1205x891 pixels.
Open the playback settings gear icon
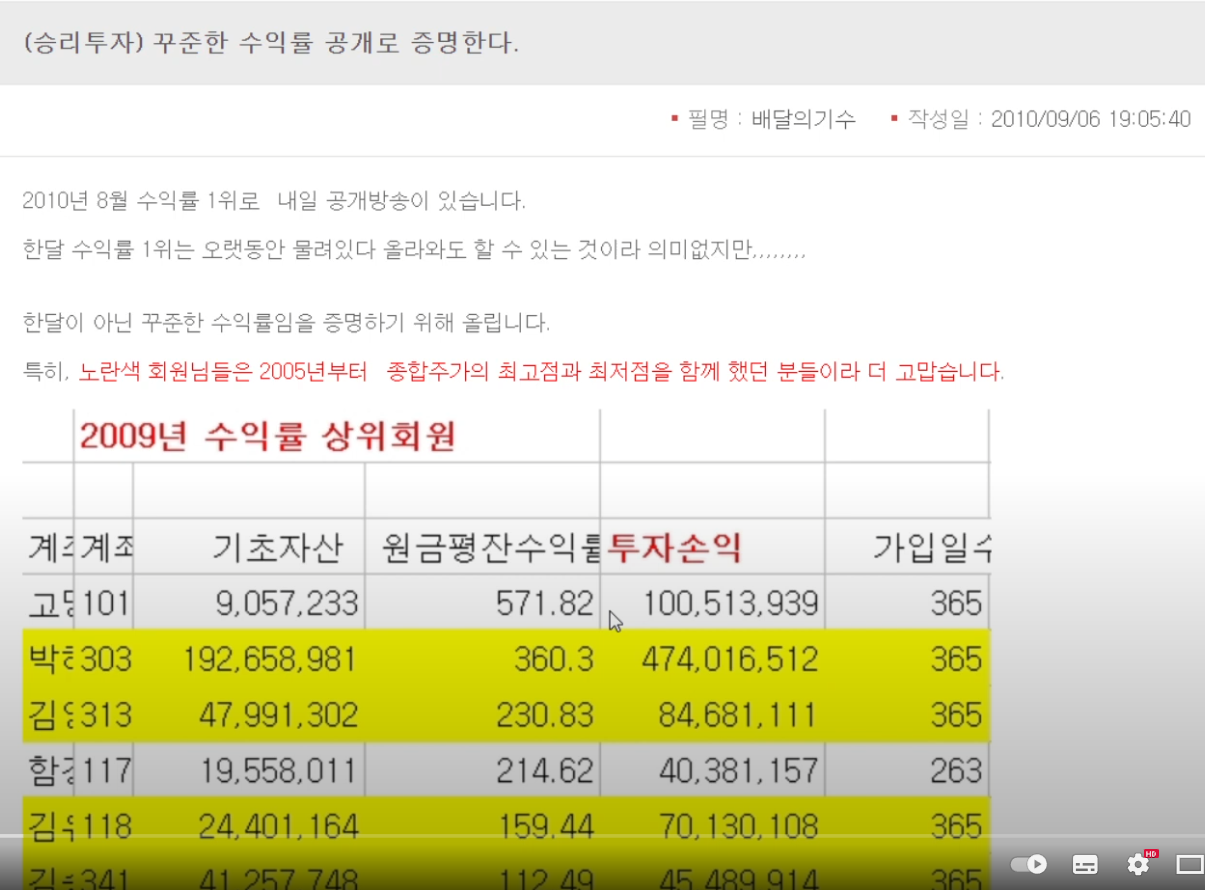[1137, 864]
